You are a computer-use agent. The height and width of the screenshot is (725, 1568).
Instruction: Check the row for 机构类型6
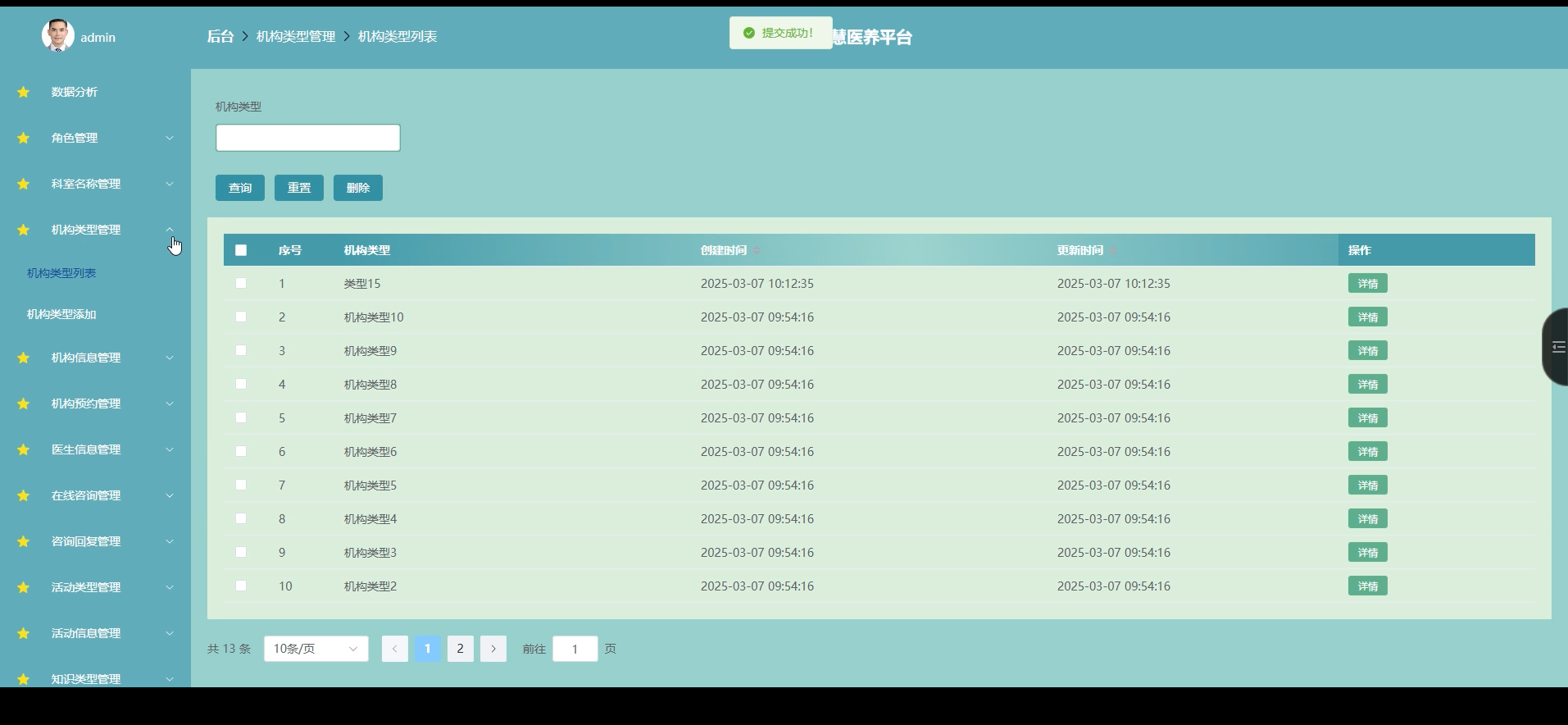coord(241,451)
